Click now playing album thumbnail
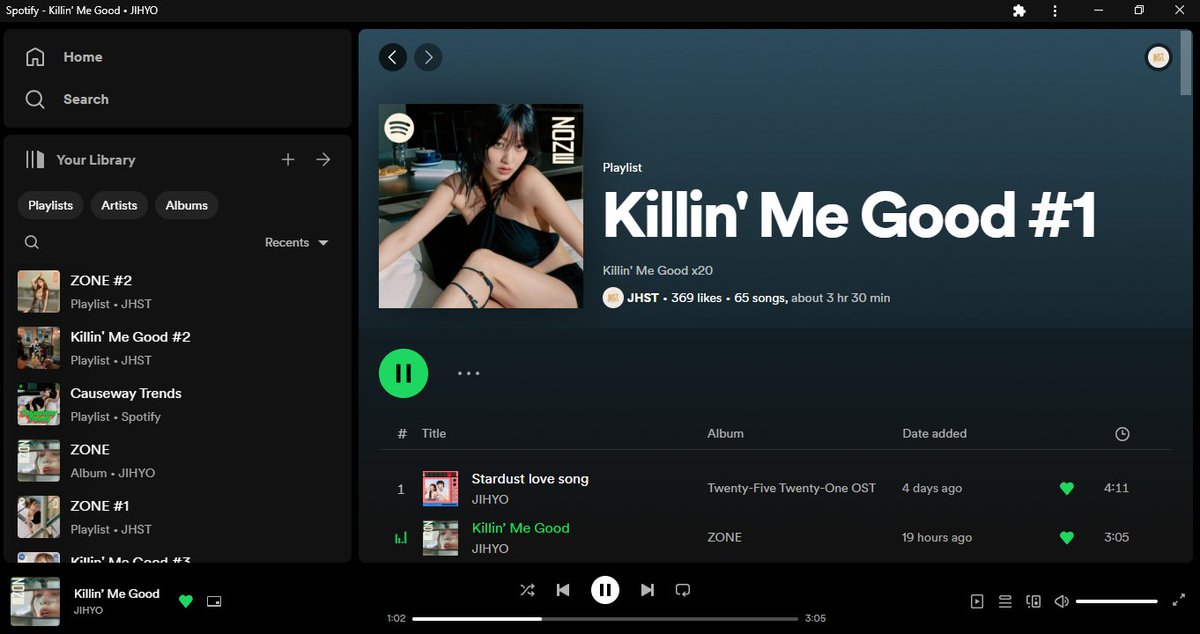The width and height of the screenshot is (1200, 634). click(x=35, y=601)
